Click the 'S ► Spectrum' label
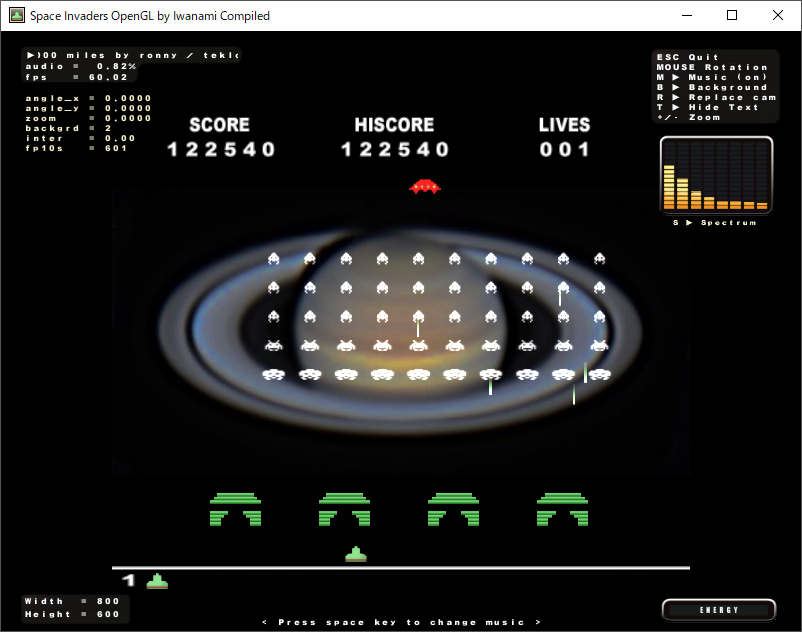 tap(715, 222)
